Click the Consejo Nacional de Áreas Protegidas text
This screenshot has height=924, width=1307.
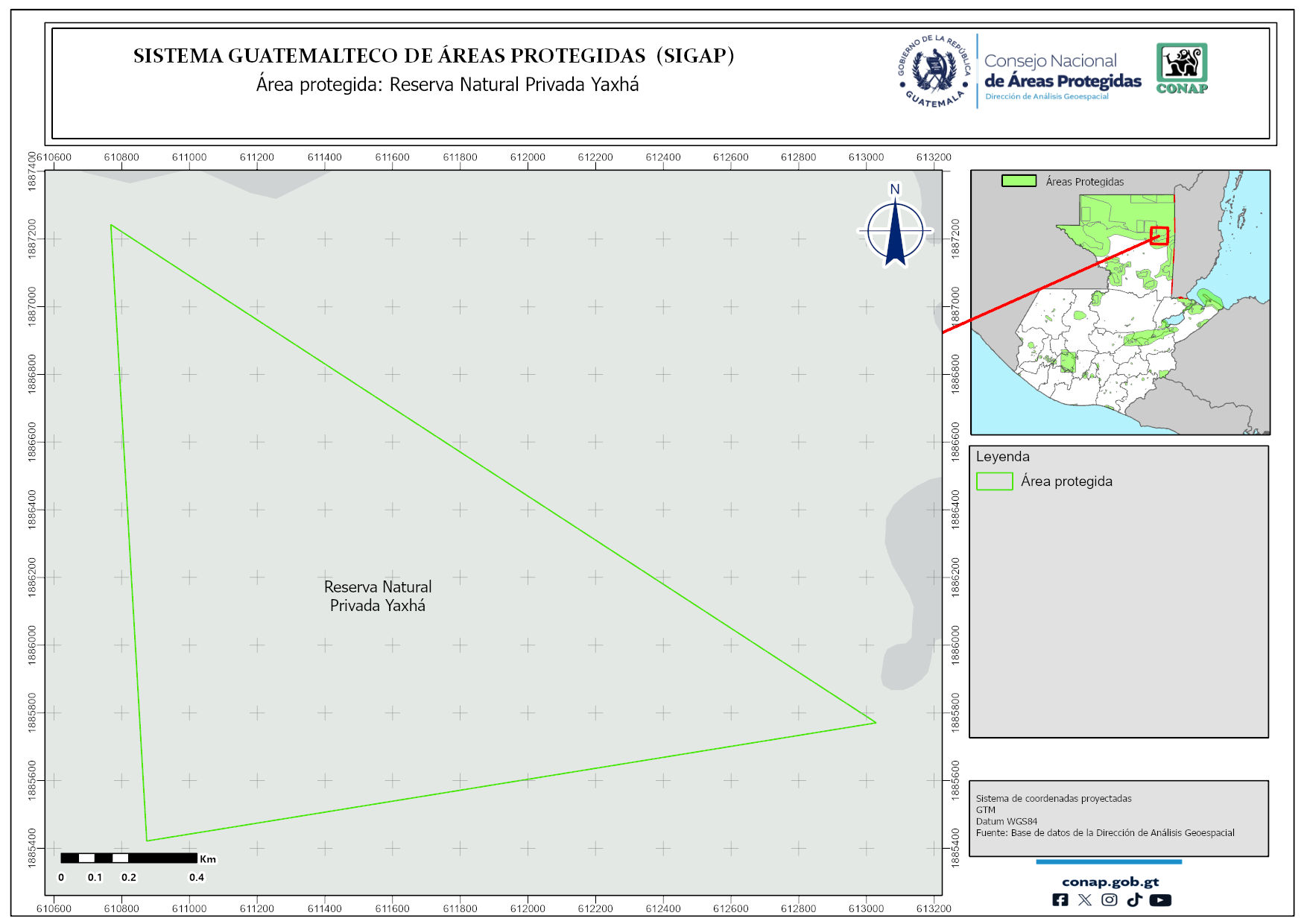(1062, 72)
